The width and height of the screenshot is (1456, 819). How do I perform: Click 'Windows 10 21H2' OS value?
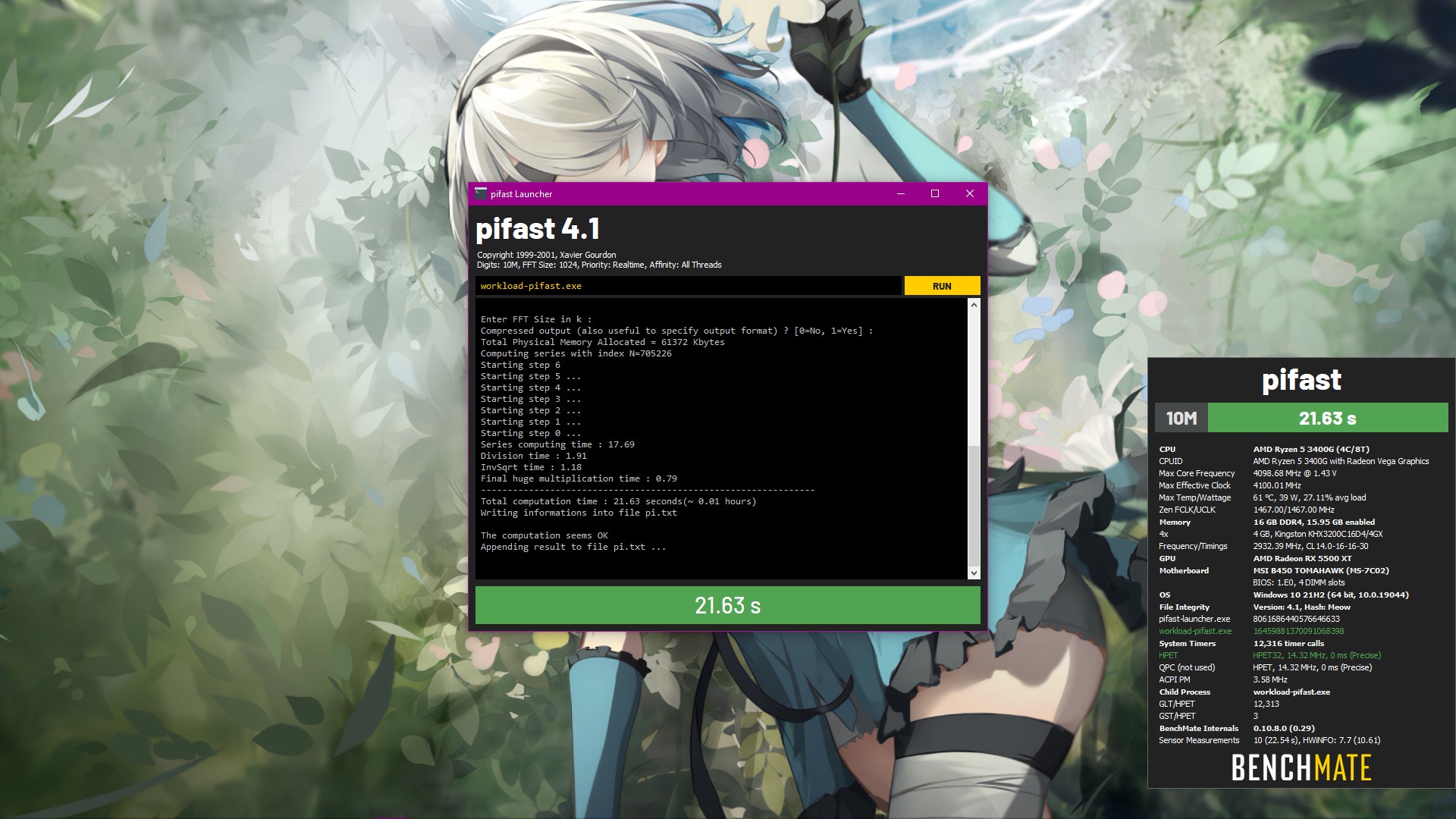click(x=1331, y=595)
